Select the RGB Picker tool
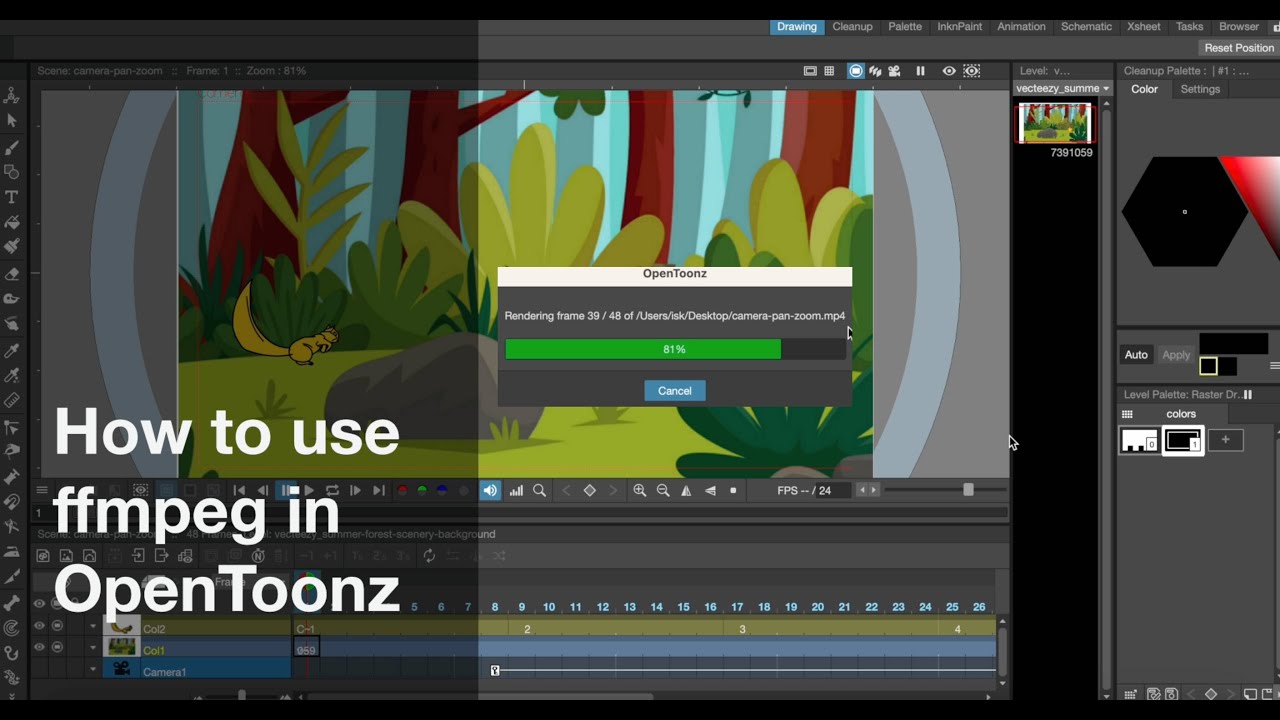1280x720 pixels. [x=12, y=375]
